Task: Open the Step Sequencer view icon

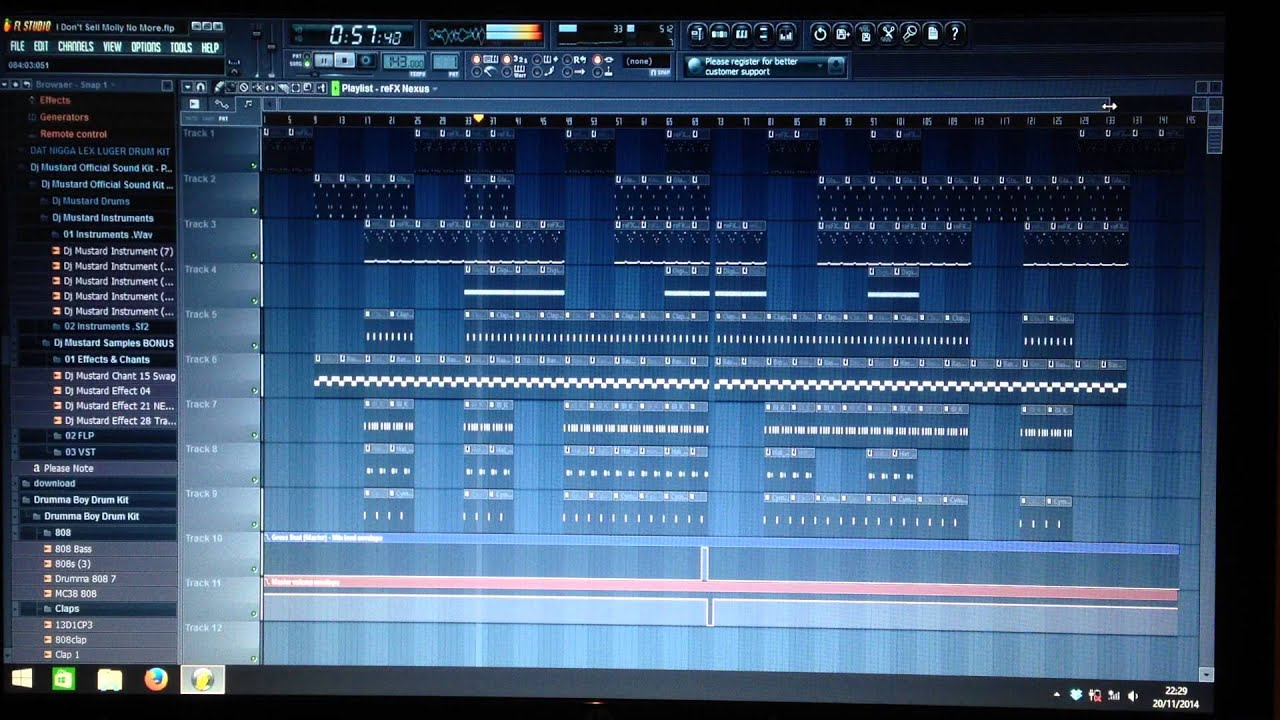Action: 719,34
